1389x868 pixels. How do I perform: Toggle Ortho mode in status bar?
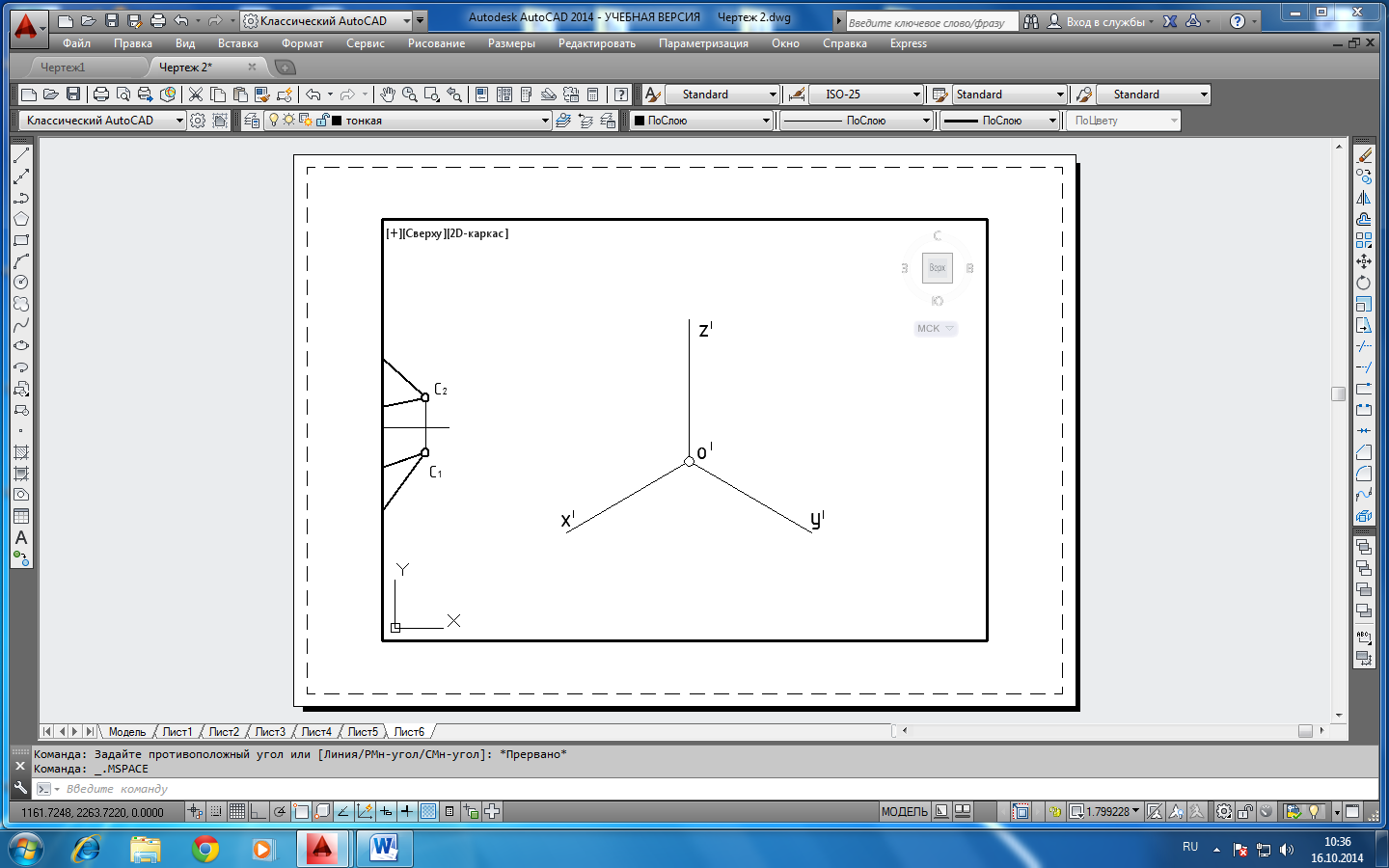pyautogui.click(x=259, y=812)
